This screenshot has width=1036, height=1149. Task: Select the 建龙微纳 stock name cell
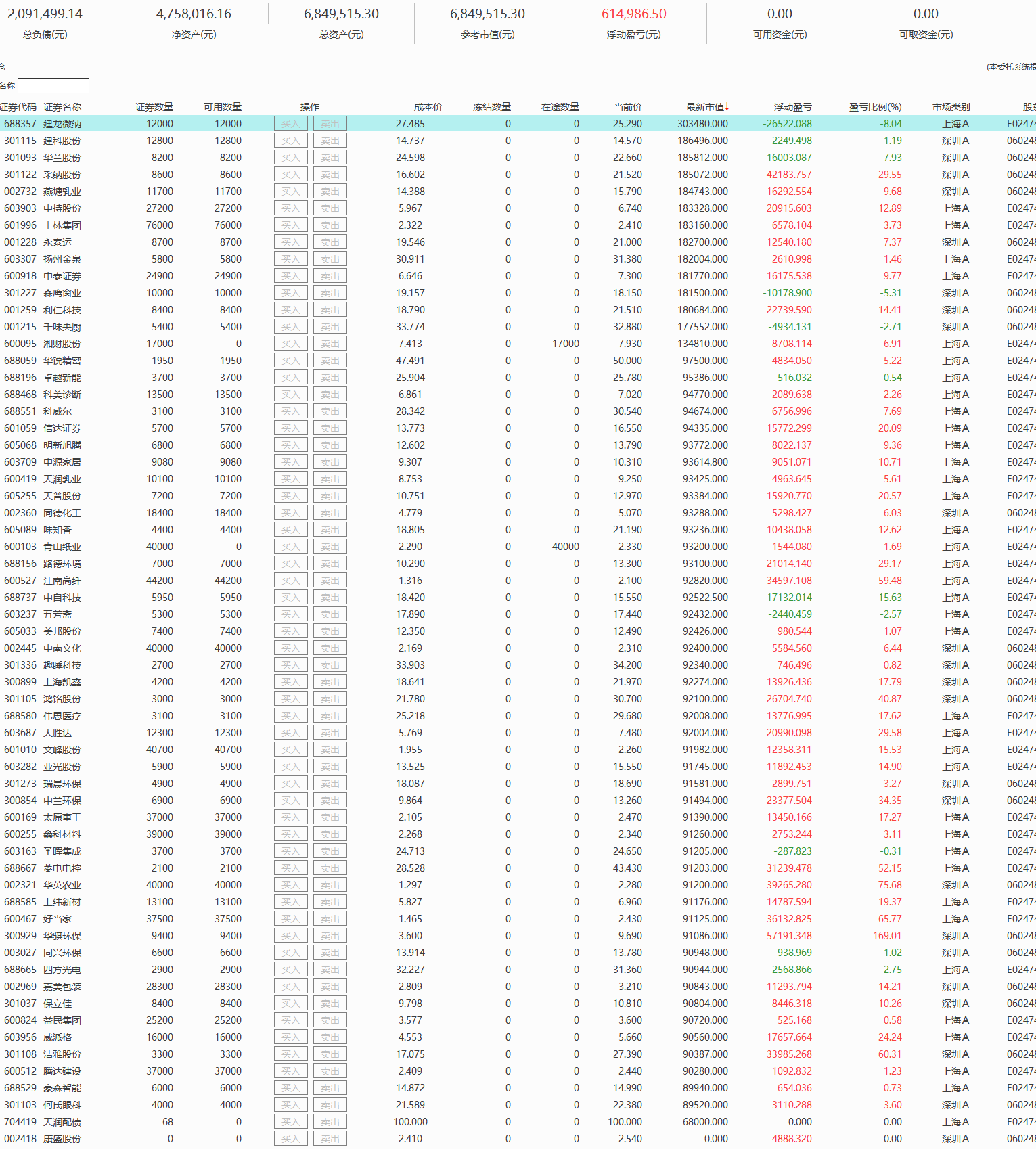coord(62,124)
